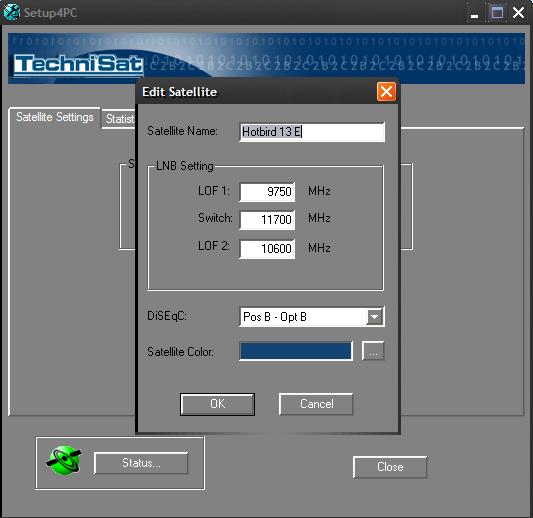Click the Setup4PC globe title icon

[x=12, y=12]
